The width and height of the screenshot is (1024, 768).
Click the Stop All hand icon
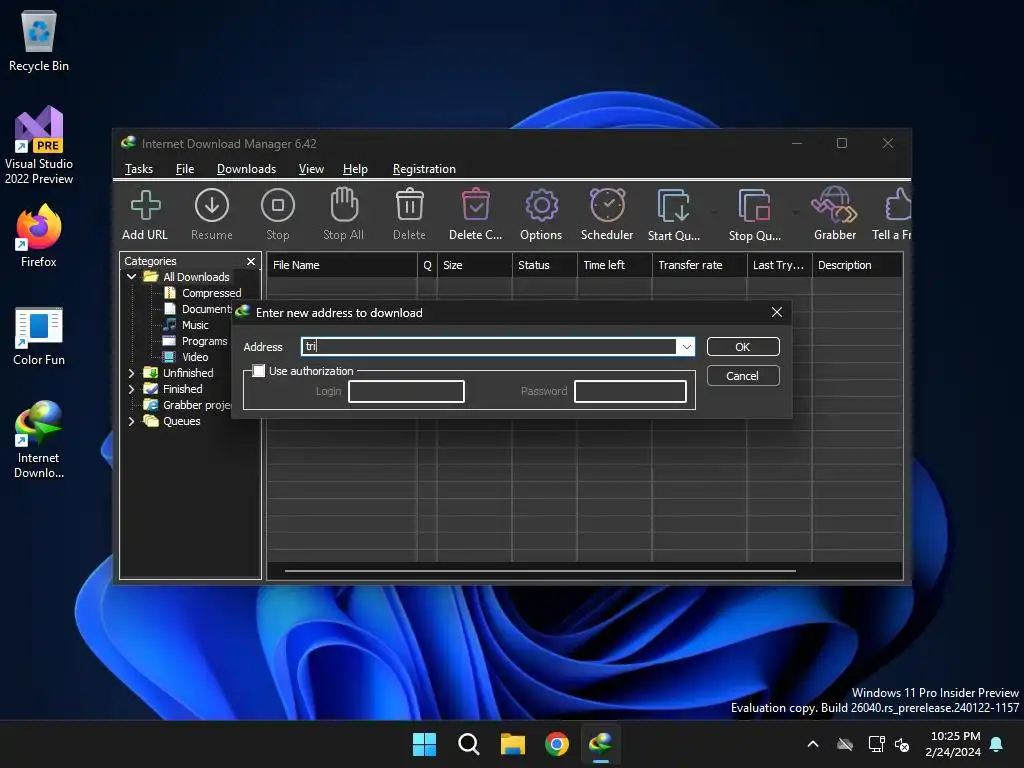344,205
